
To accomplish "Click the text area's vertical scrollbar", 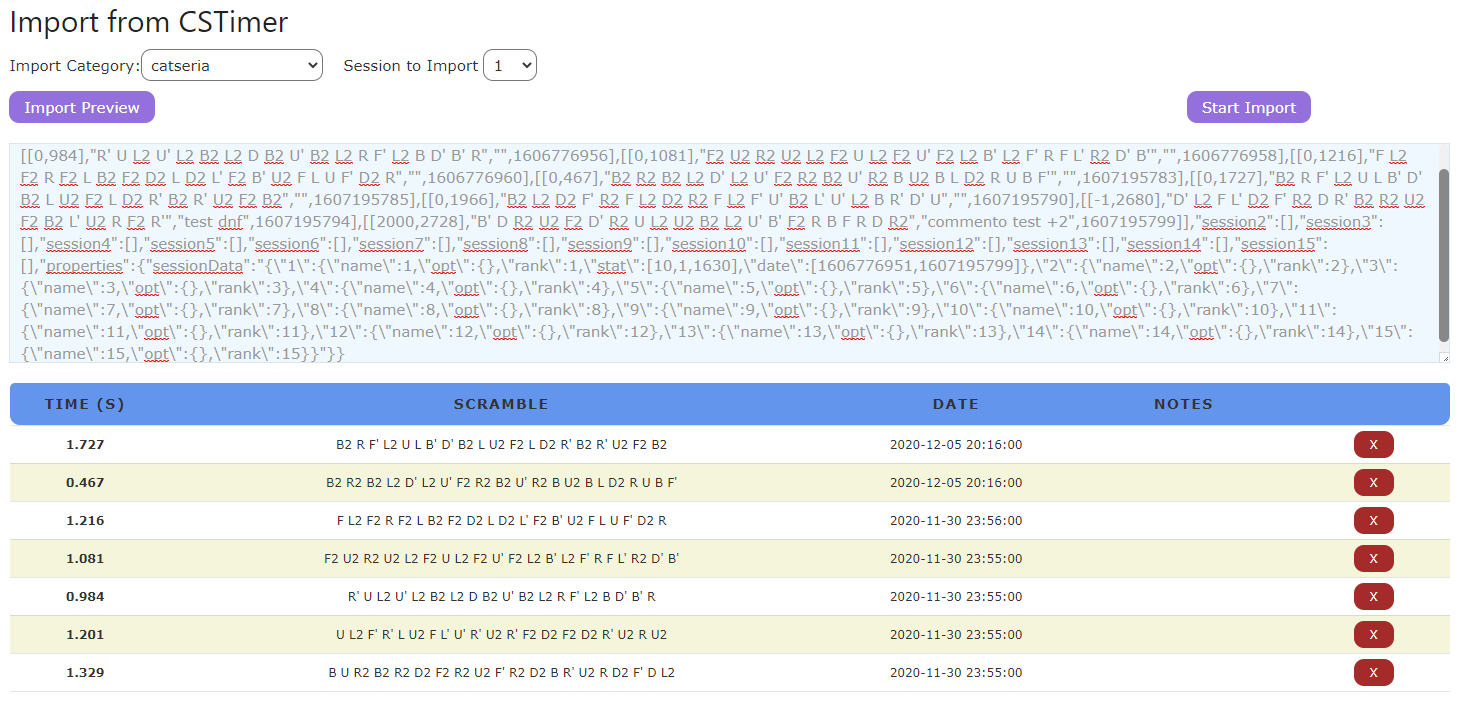I will click(x=1443, y=253).
